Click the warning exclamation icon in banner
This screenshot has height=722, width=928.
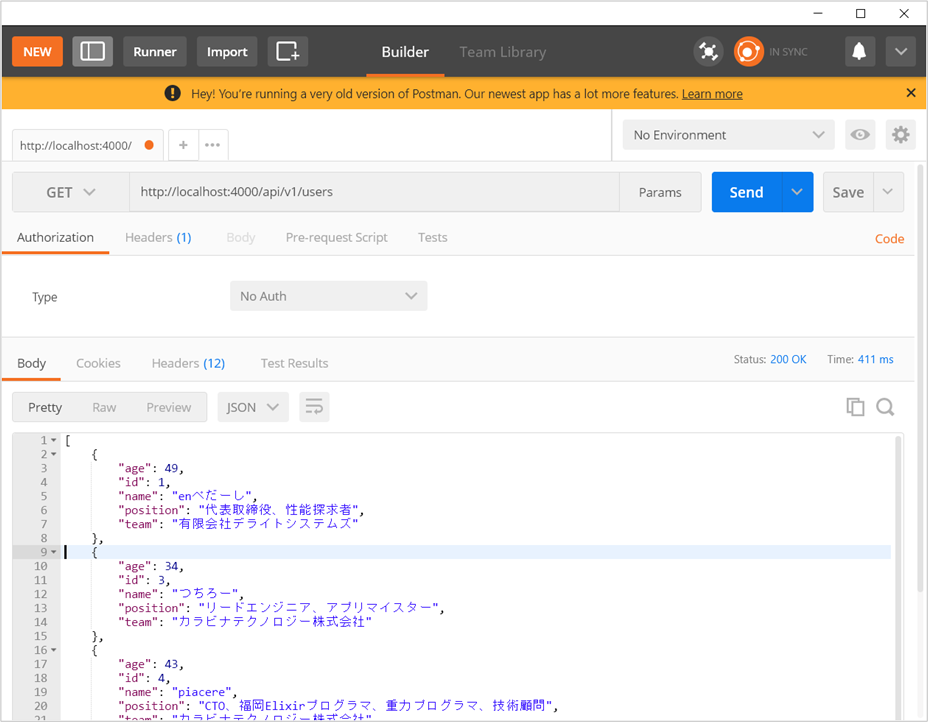(172, 93)
